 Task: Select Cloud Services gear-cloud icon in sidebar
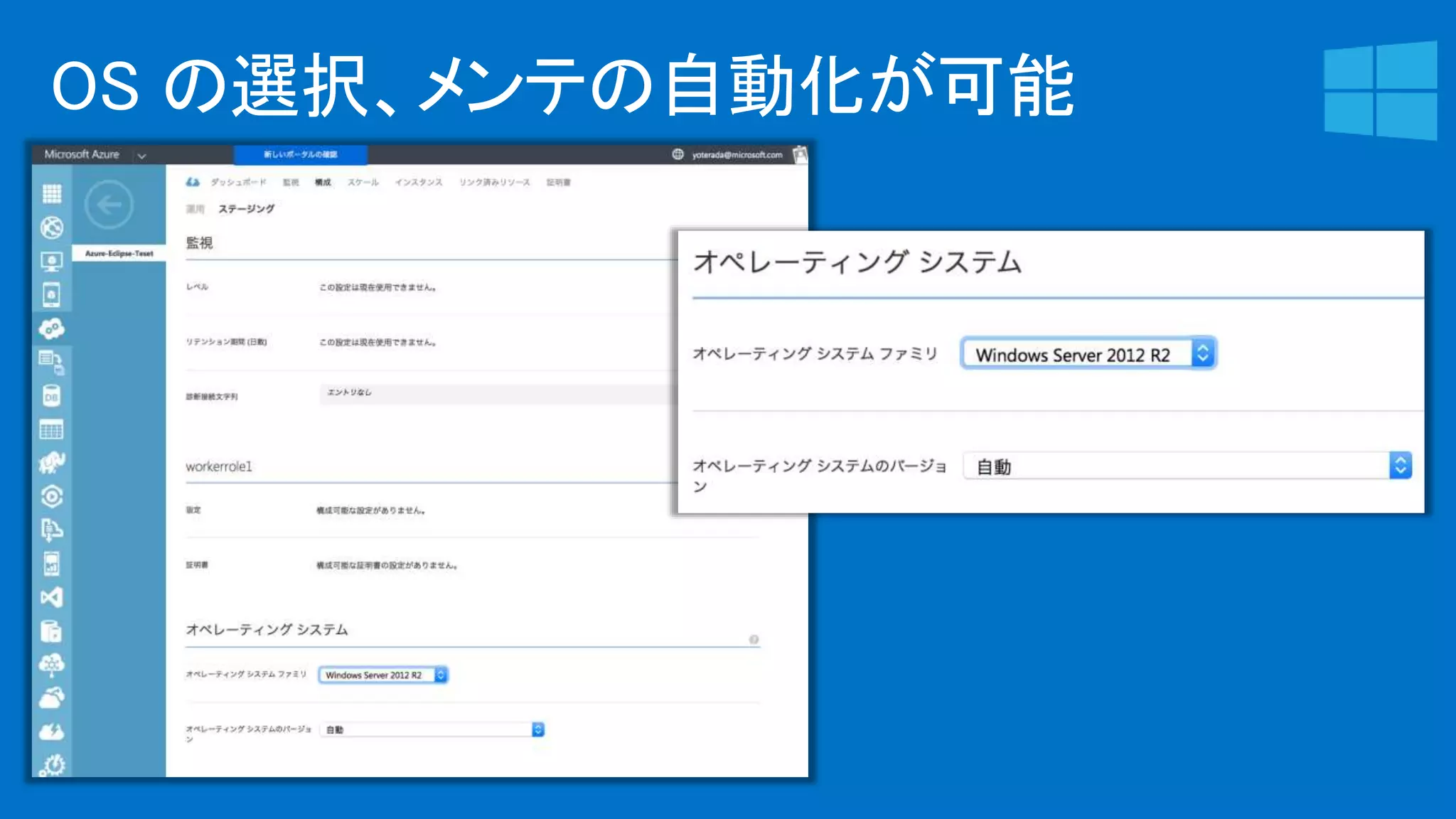52,328
